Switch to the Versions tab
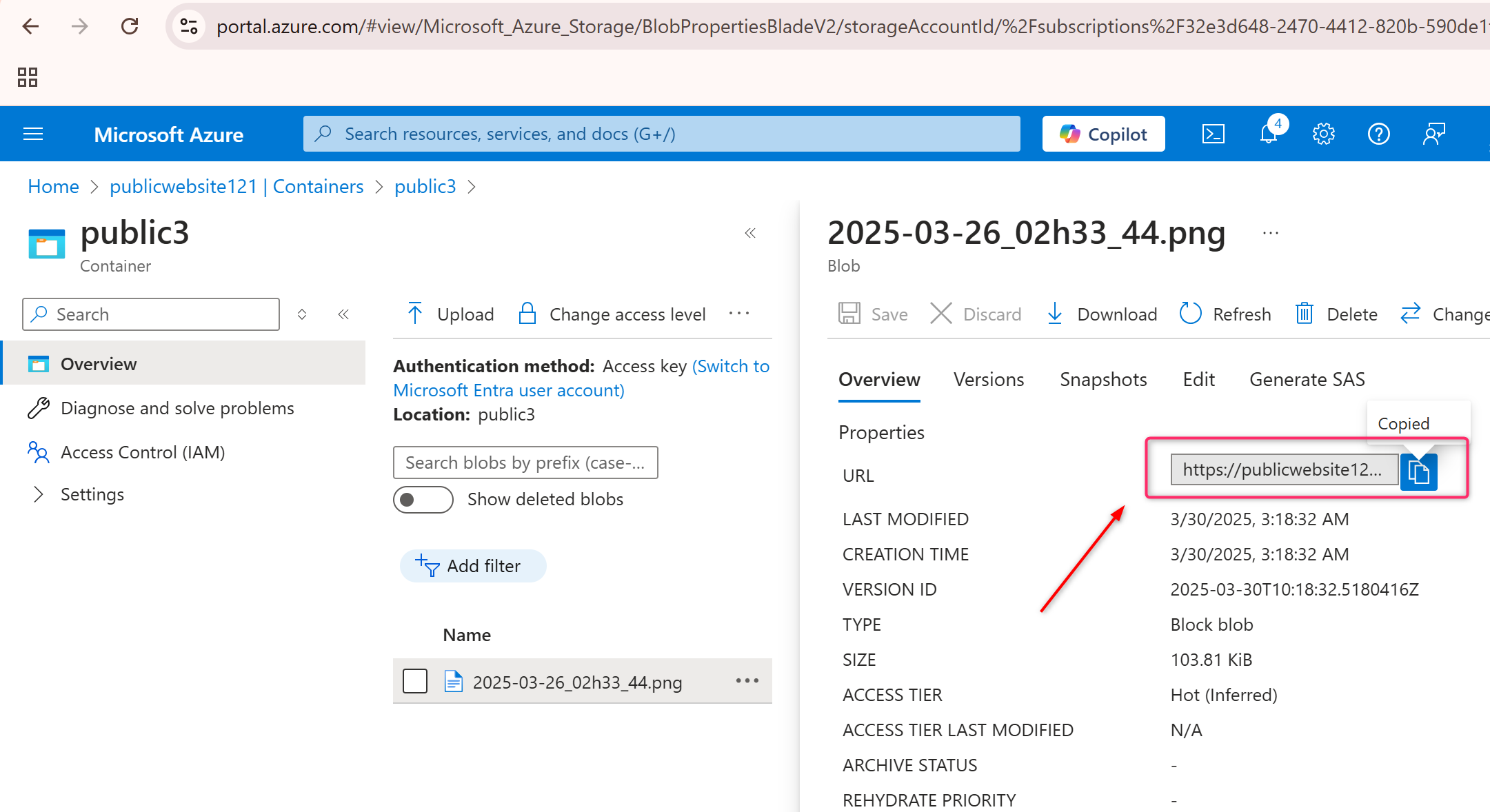The image size is (1490, 812). point(989,380)
